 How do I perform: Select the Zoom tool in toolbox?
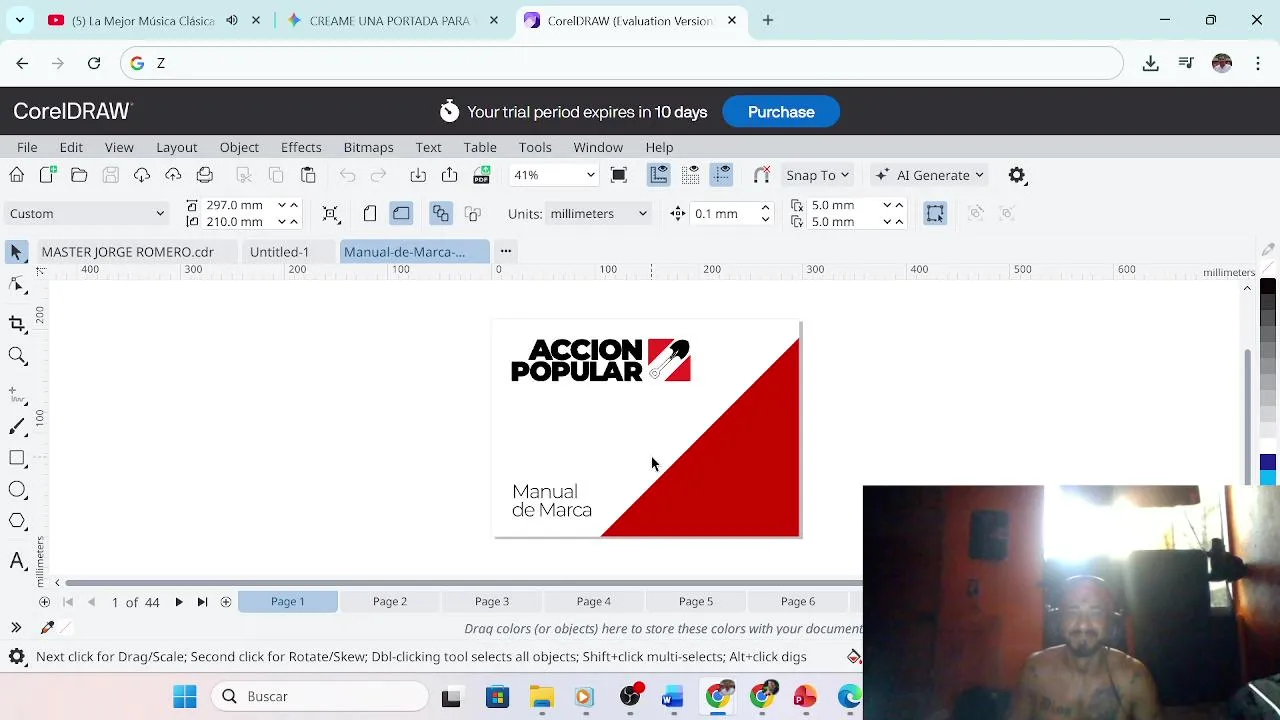click(17, 356)
